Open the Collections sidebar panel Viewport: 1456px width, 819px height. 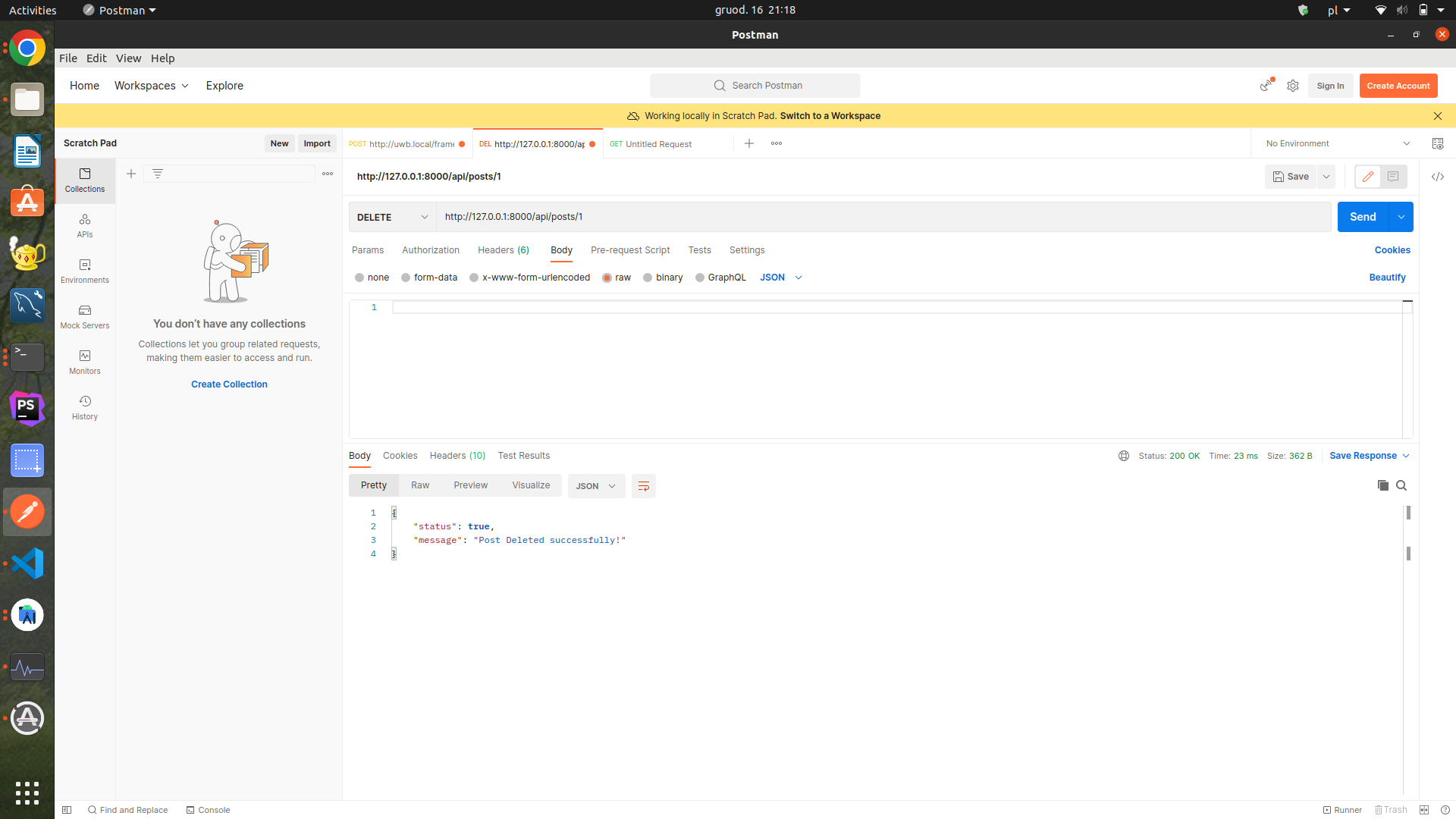(x=84, y=180)
